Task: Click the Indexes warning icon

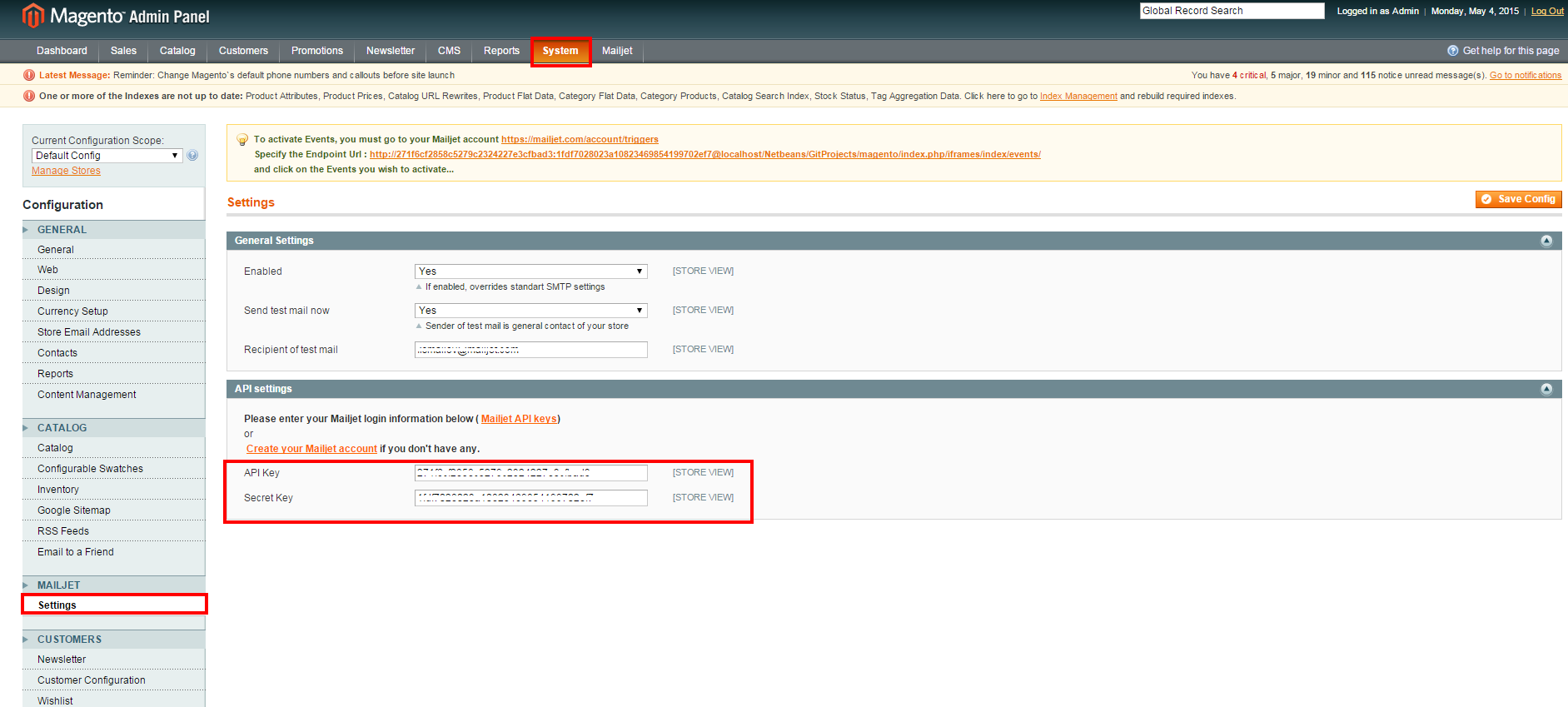Action: click(29, 96)
